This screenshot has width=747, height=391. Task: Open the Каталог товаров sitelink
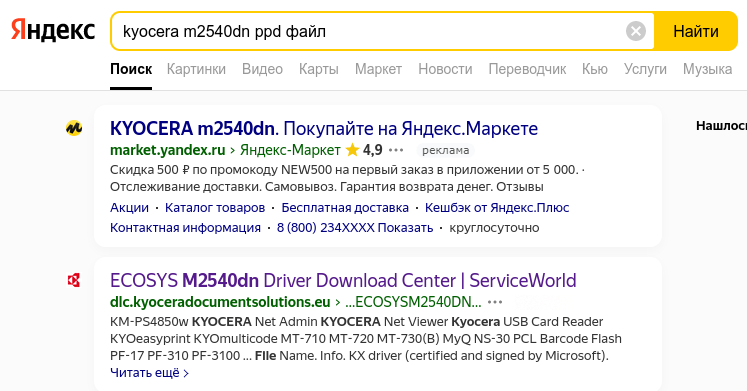pos(215,208)
